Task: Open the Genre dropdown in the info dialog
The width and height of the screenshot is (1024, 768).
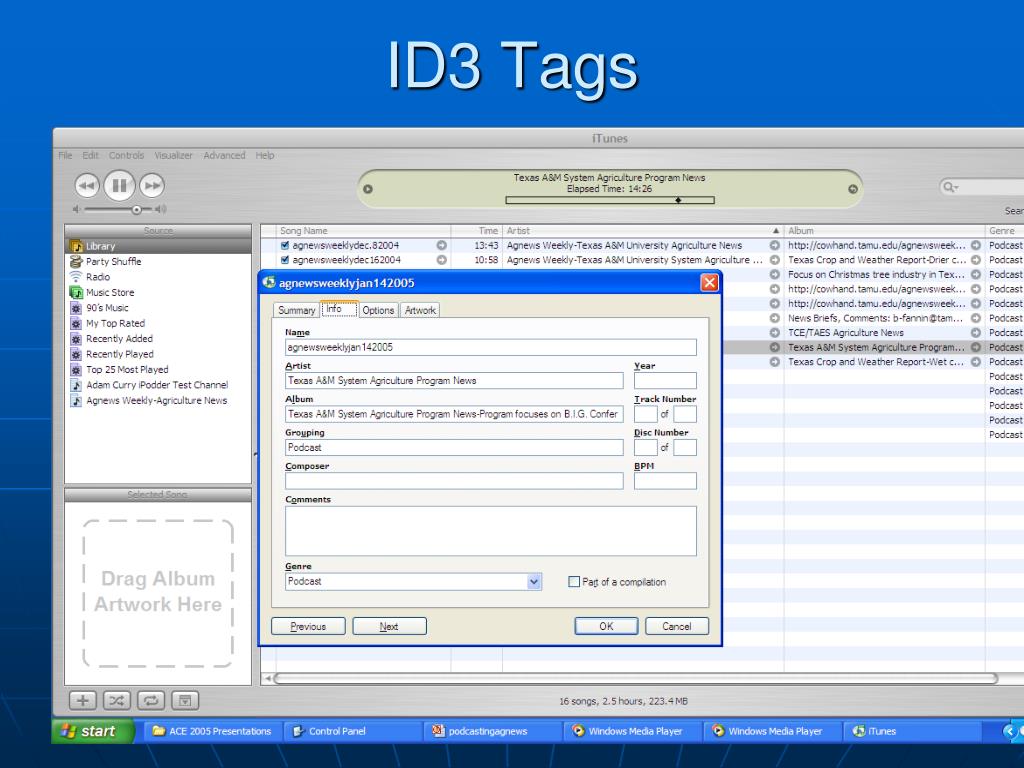Action: point(534,581)
